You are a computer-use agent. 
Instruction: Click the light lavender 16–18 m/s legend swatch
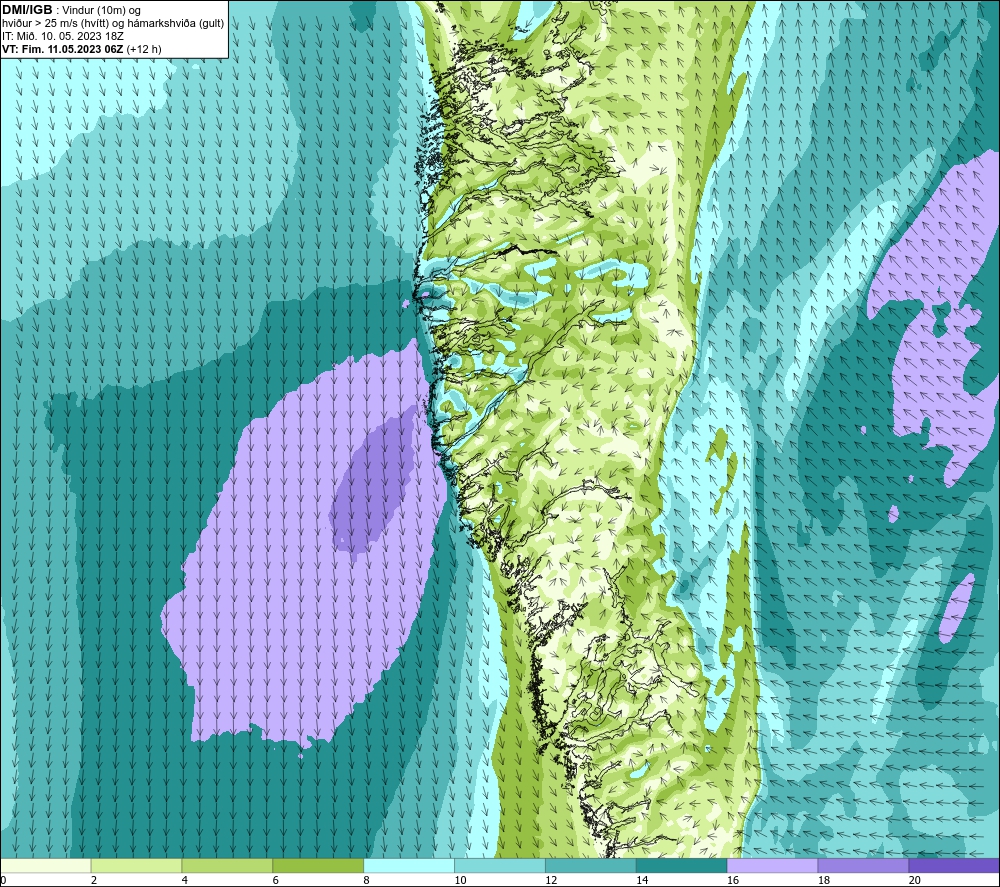tap(772, 865)
